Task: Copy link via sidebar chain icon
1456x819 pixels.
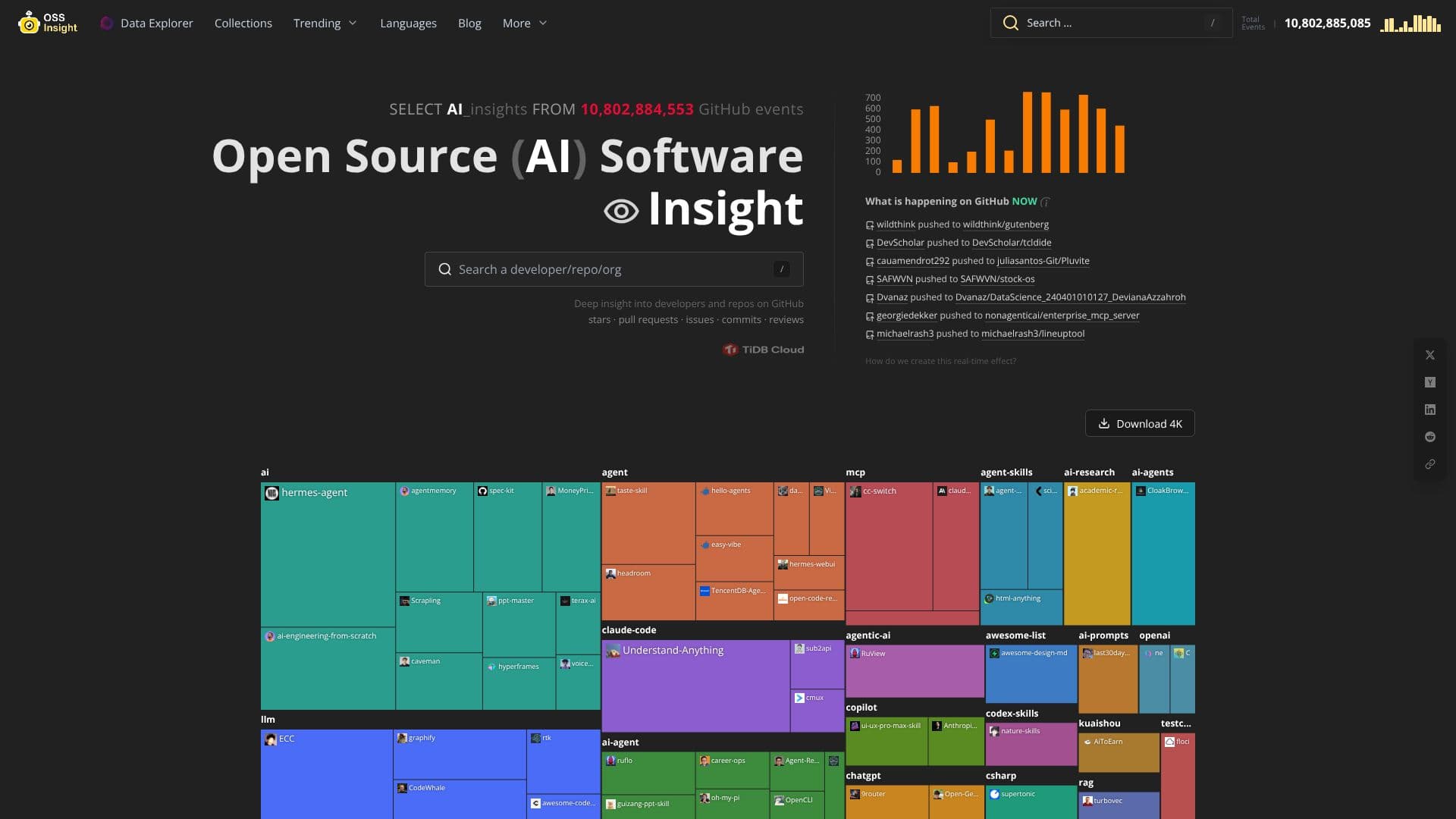Action: [1430, 464]
